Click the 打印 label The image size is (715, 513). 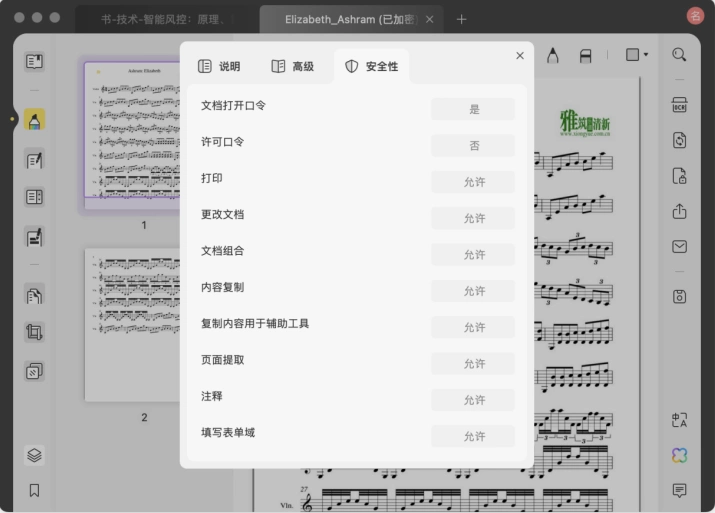click(x=212, y=178)
